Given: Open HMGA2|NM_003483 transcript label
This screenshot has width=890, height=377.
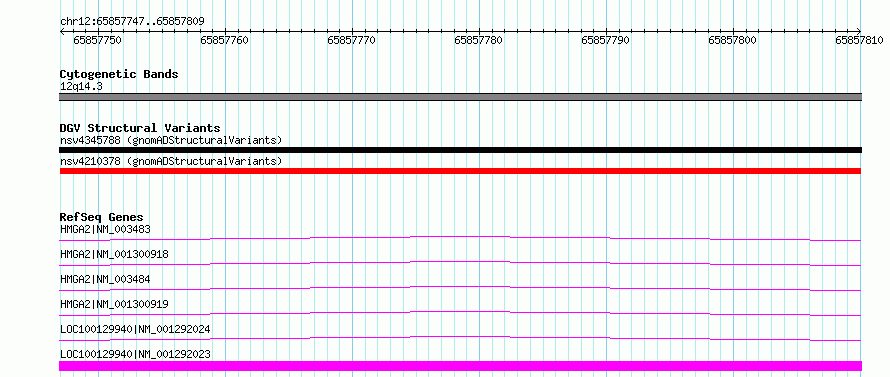Looking at the screenshot, I should pyautogui.click(x=105, y=229).
